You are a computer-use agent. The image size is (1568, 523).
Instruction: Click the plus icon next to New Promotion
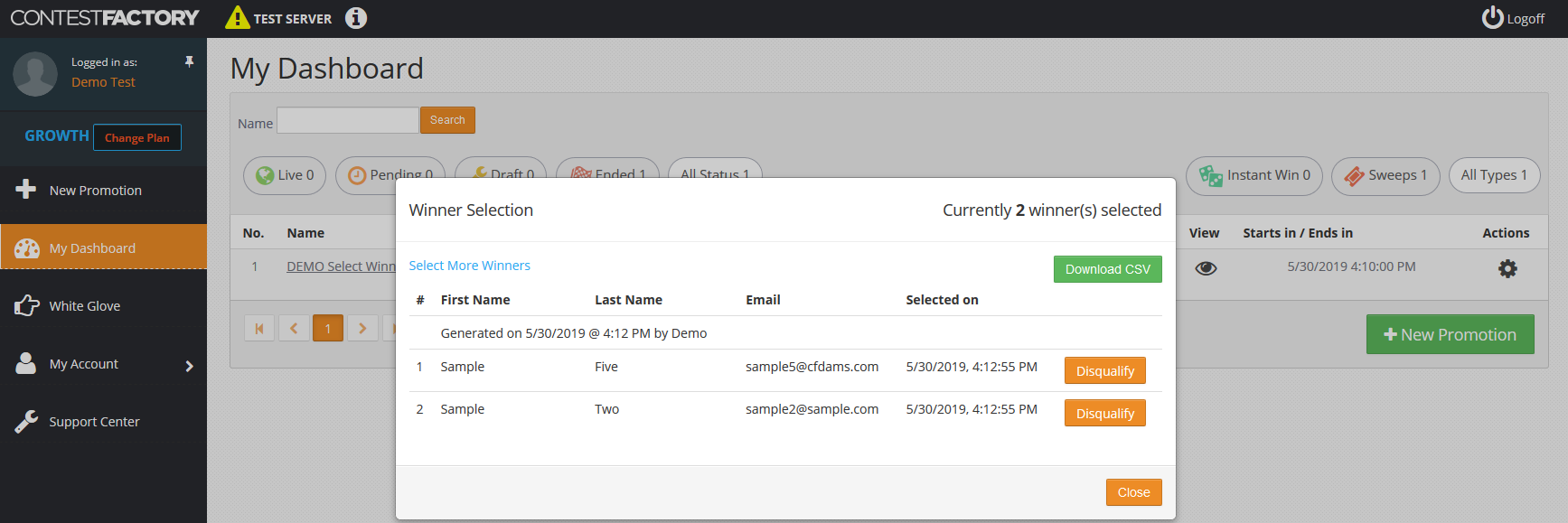26,189
